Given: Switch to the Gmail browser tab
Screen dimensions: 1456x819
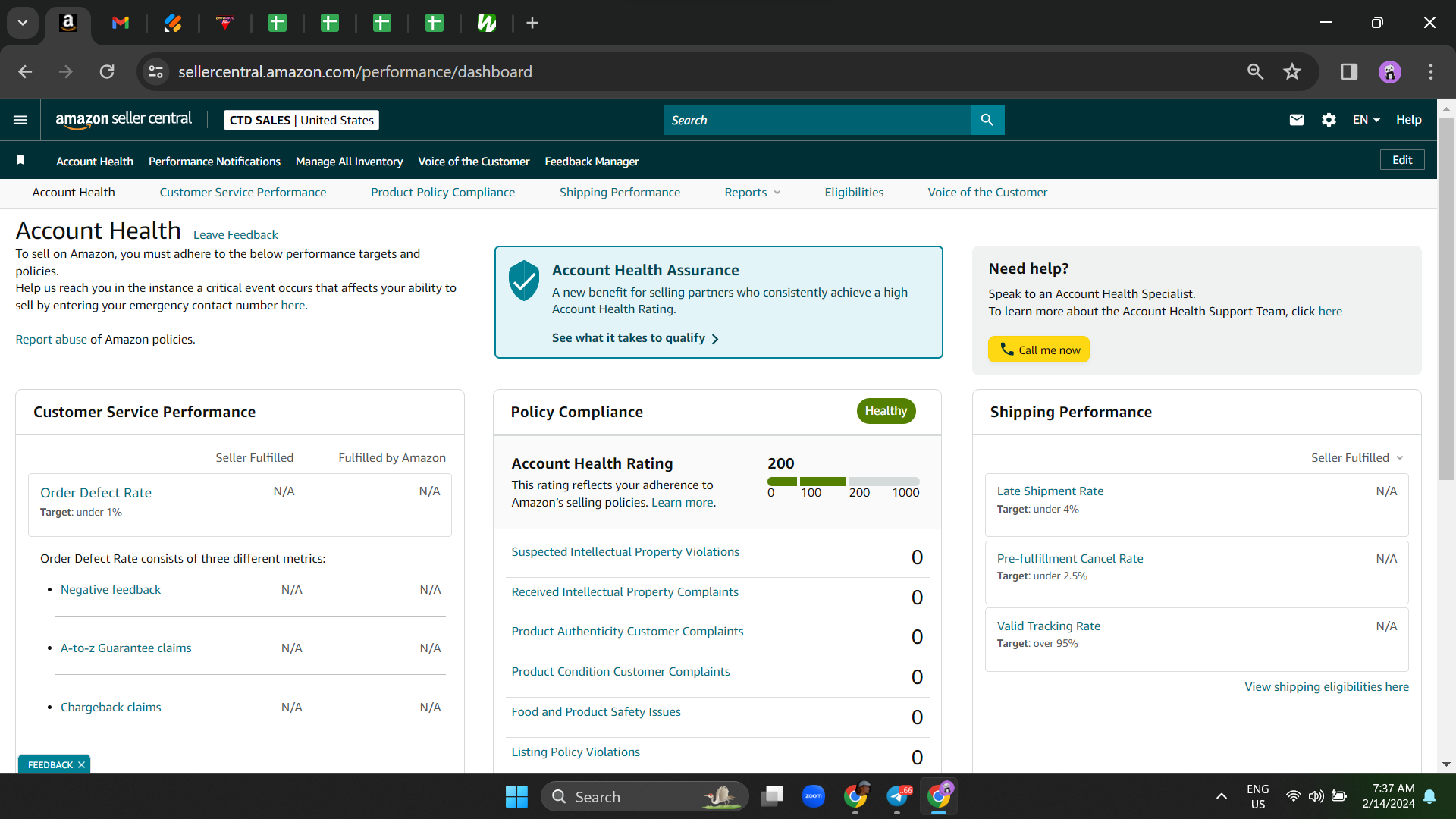Looking at the screenshot, I should point(121,23).
